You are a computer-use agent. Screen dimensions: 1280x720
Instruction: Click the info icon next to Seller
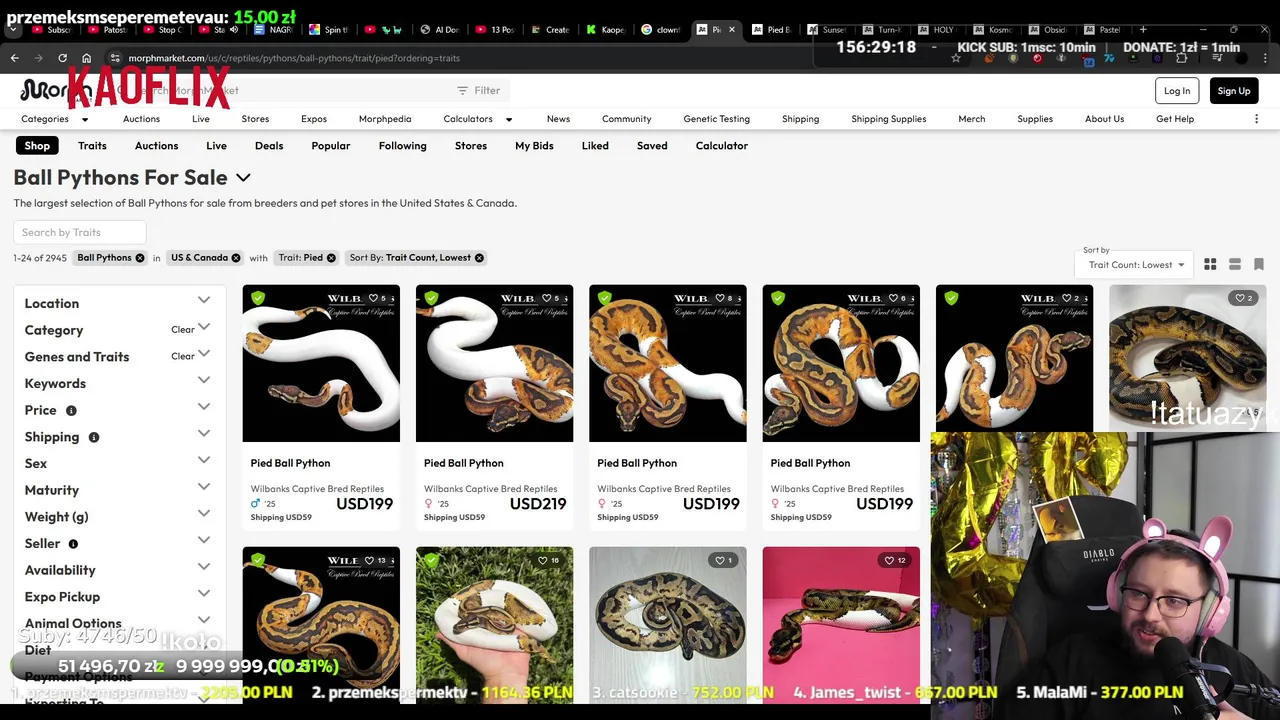pyautogui.click(x=73, y=543)
